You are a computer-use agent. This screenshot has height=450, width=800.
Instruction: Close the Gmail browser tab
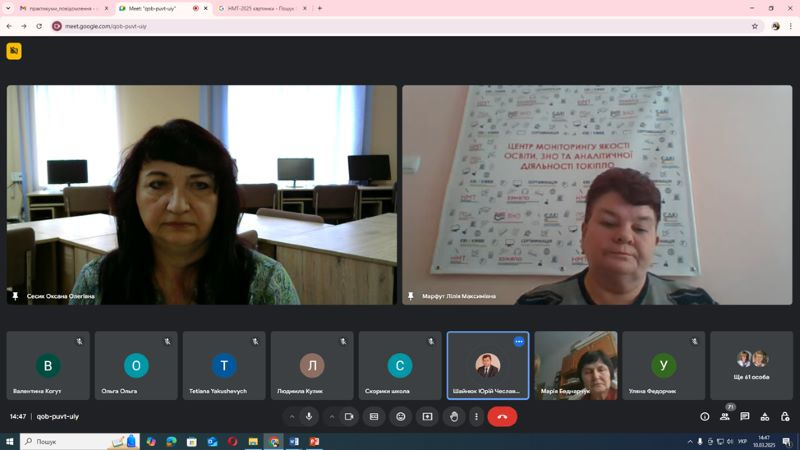coord(106,9)
